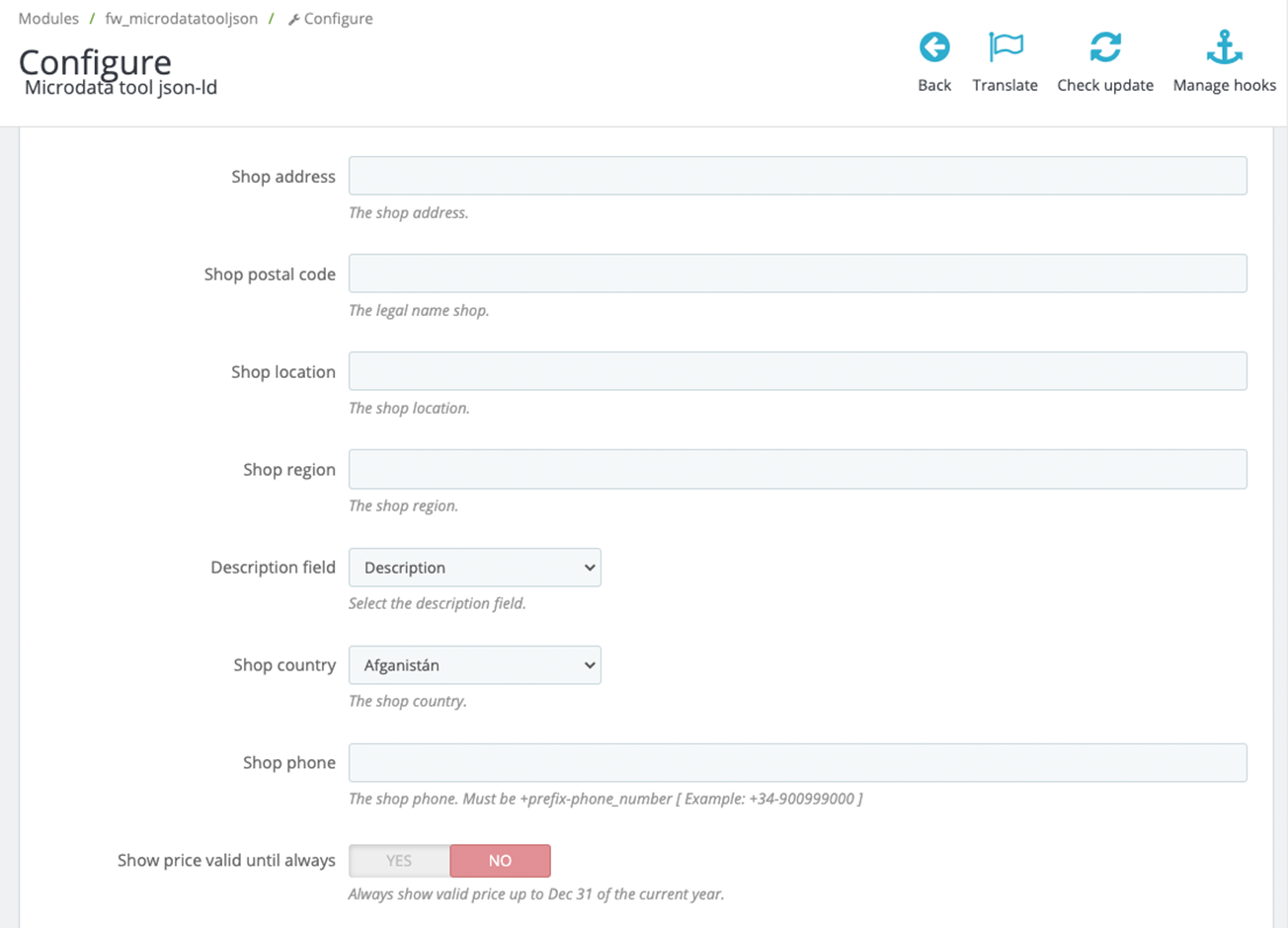Open the Translate flag icon
This screenshot has width=1288, height=928.
pos(1006,46)
